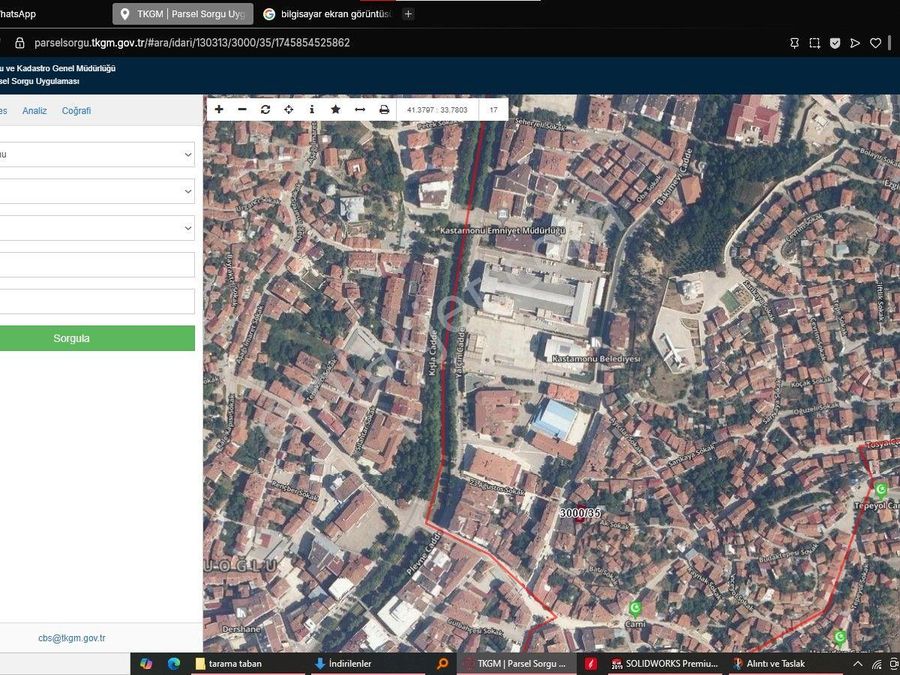This screenshot has width=900, height=675.
Task: Zoom out with the map minus icon
Action: (242, 109)
